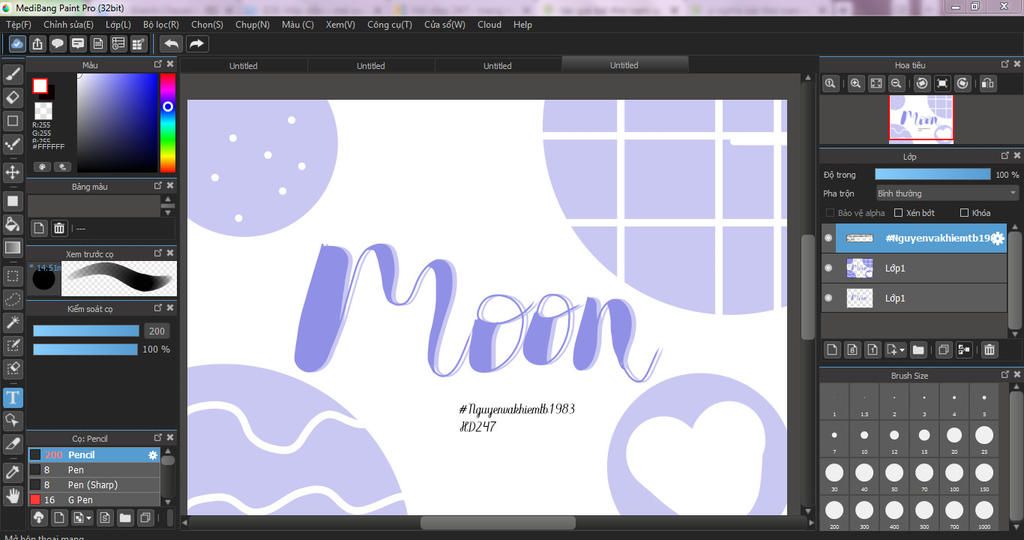Open the Chỉnh sửa(E) menu
This screenshot has height=540, width=1024.
(x=69, y=24)
